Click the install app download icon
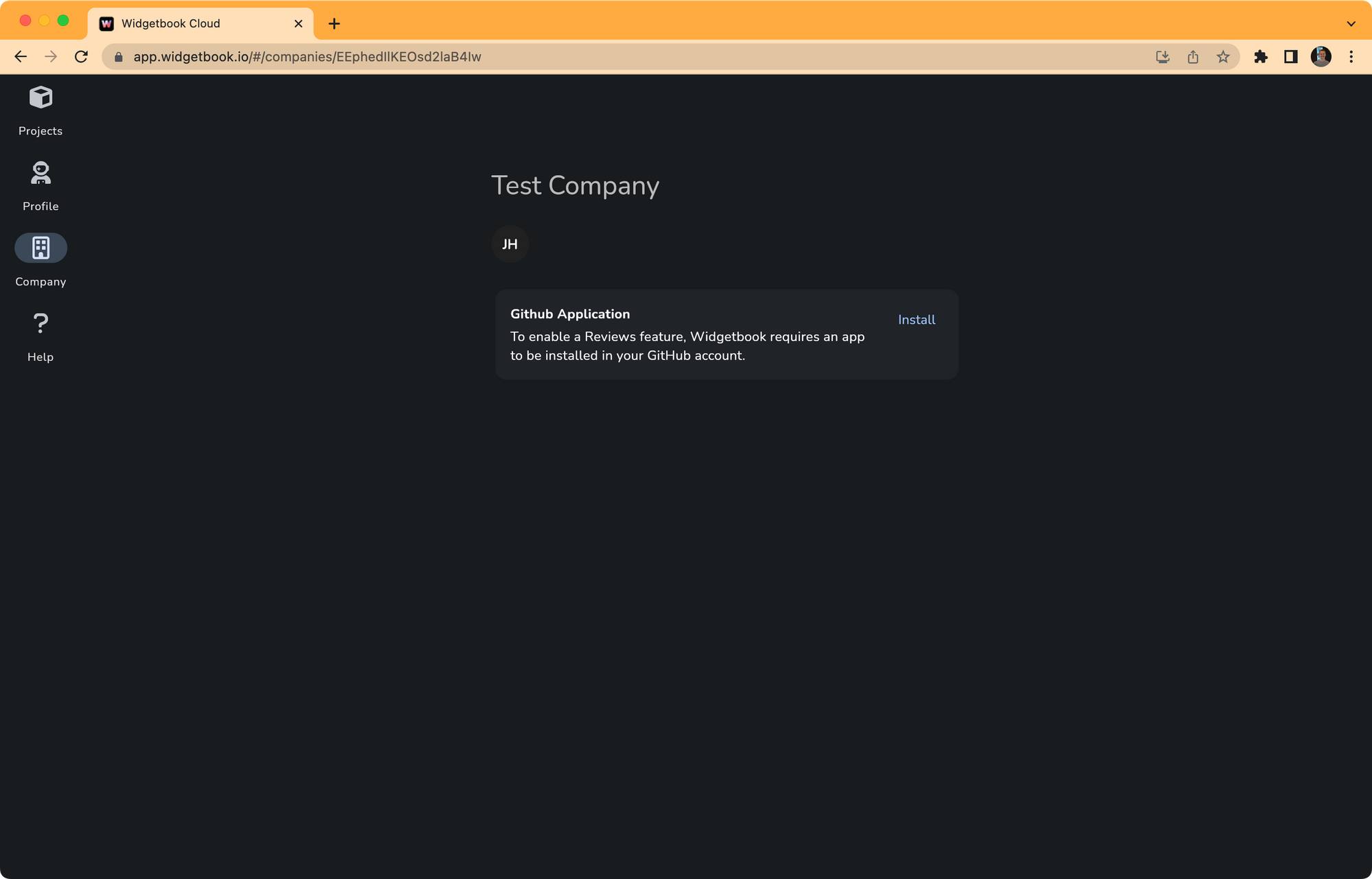Screen dimensions: 1372x879 click(1163, 57)
